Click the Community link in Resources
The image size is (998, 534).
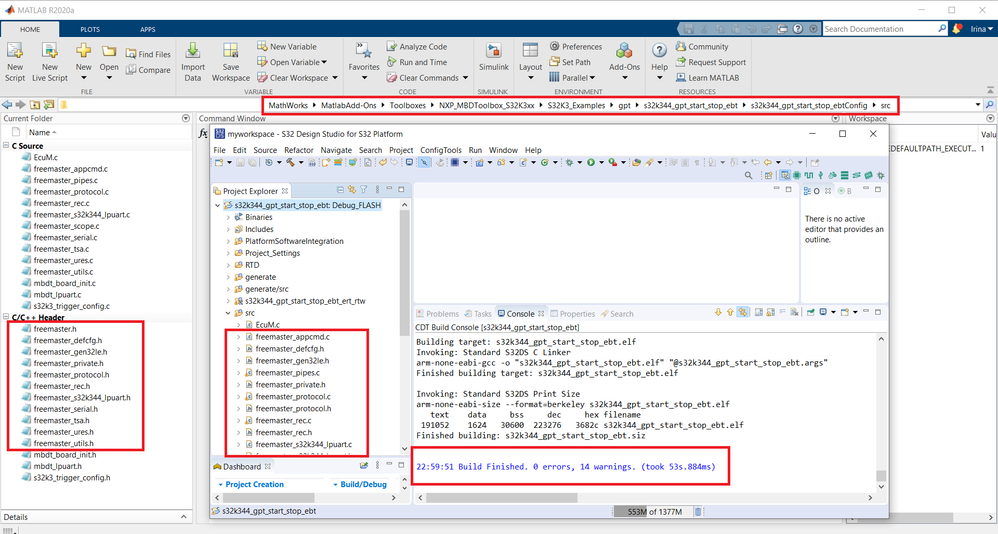point(702,46)
